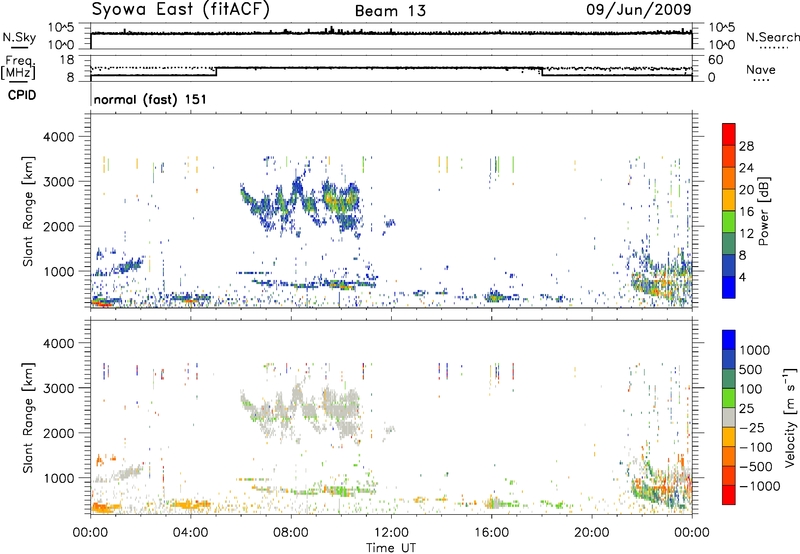Image resolution: width=800 pixels, height=554 pixels.
Task: Click the "20" power colorbar value
Action: [x=746, y=190]
